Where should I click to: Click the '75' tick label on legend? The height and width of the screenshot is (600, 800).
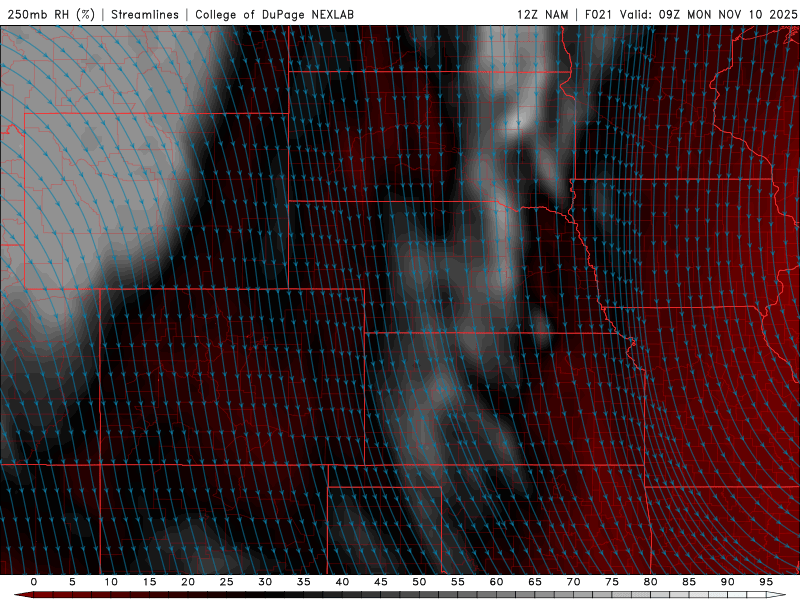612,582
